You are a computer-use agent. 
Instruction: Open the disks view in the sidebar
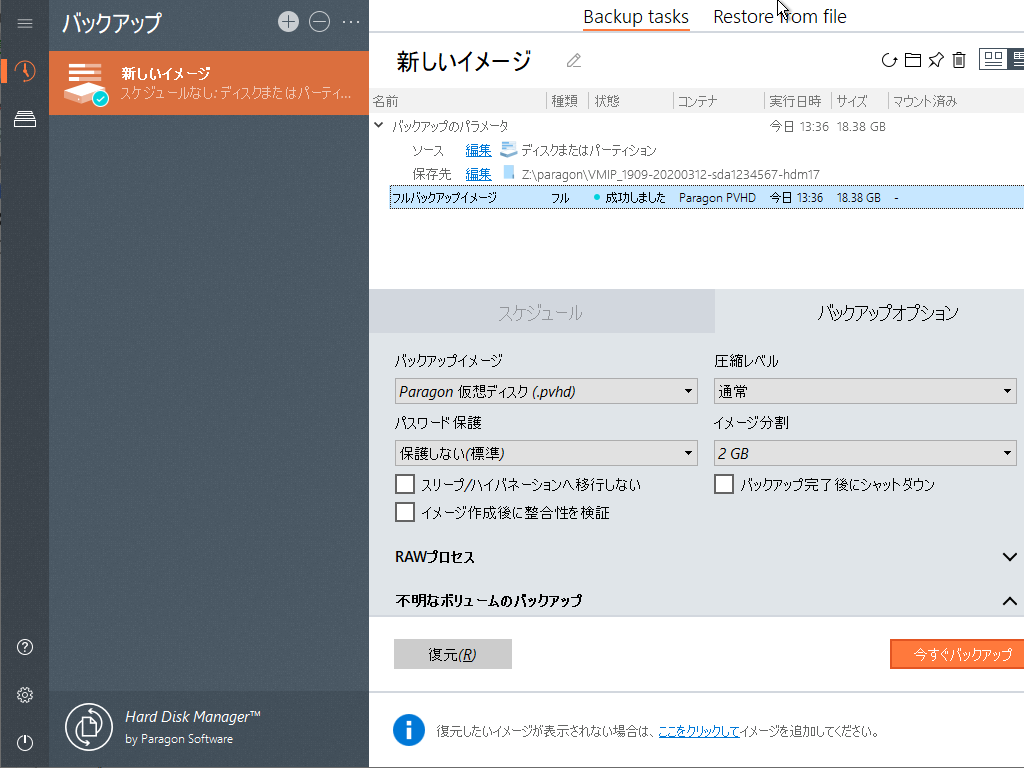point(24,120)
